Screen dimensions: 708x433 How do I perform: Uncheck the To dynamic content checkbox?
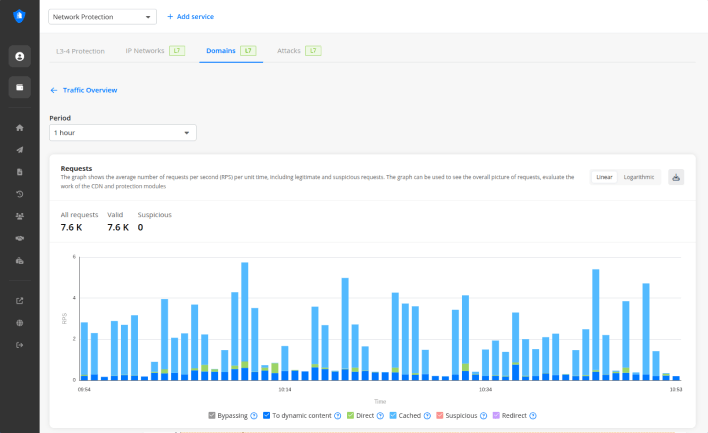click(x=268, y=416)
